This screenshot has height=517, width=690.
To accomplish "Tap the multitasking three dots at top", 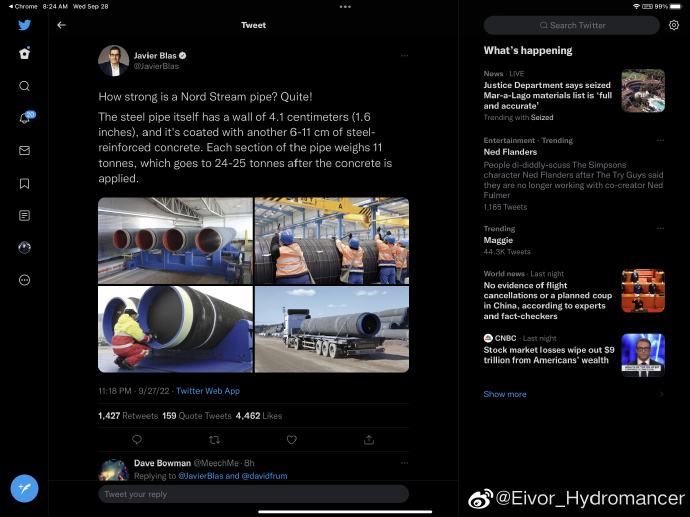I will [345, 7].
